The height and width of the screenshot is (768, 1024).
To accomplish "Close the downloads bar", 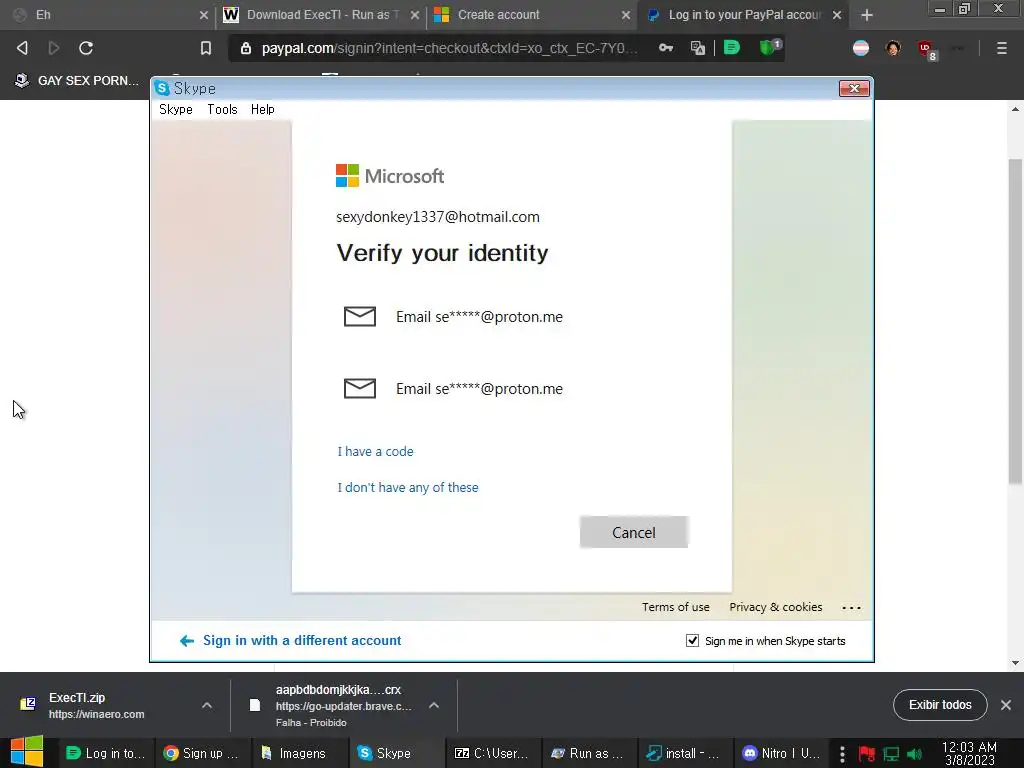I will coord(1006,705).
